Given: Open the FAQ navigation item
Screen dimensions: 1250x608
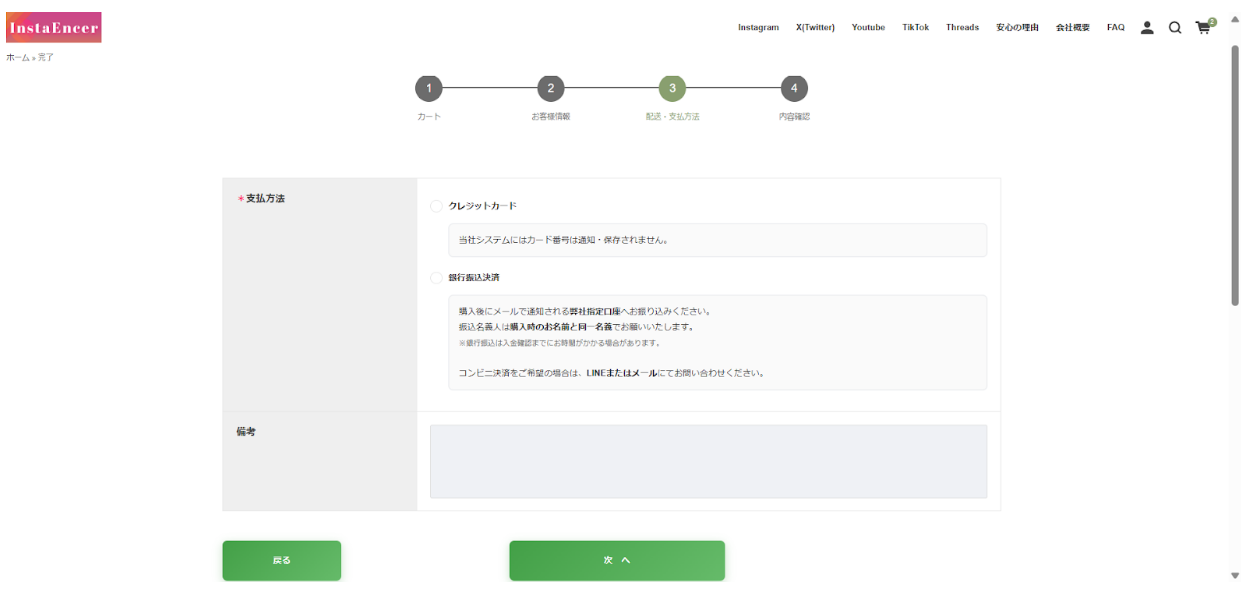Looking at the screenshot, I should point(1114,27).
